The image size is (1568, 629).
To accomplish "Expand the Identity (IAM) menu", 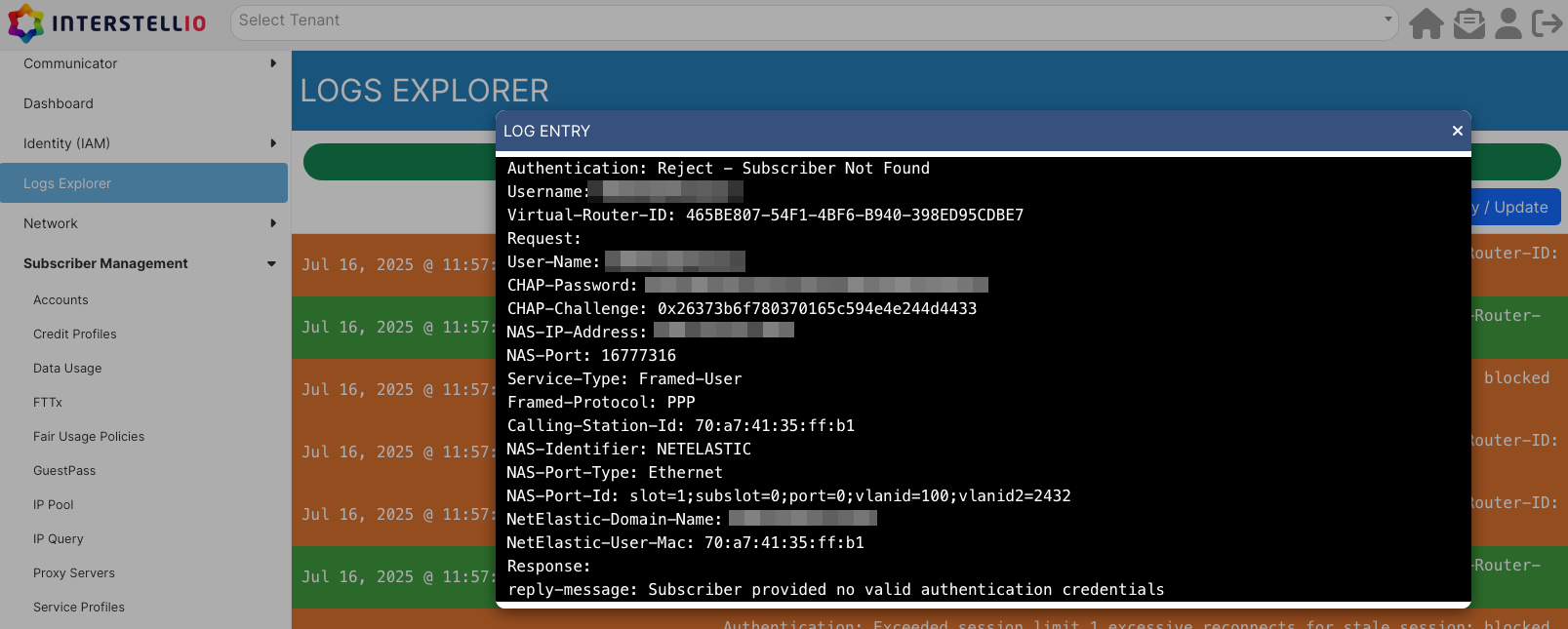I will pos(144,143).
